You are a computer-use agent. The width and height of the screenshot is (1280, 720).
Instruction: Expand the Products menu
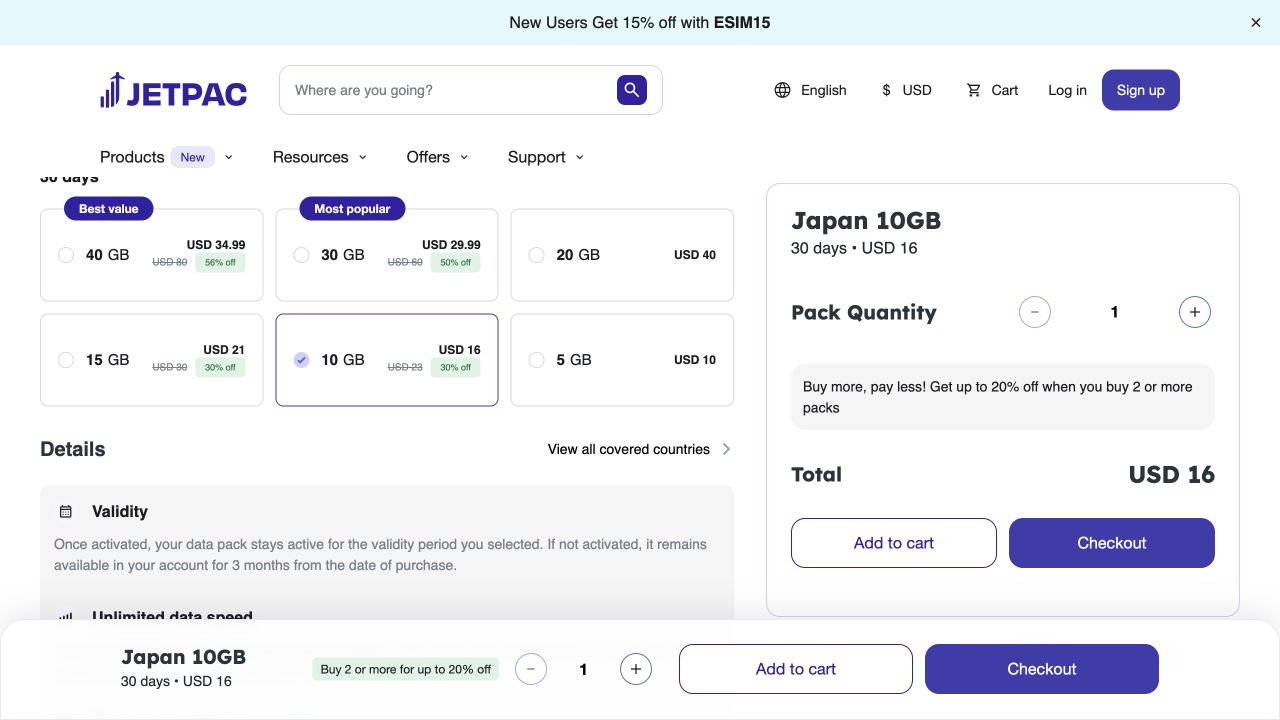click(166, 157)
